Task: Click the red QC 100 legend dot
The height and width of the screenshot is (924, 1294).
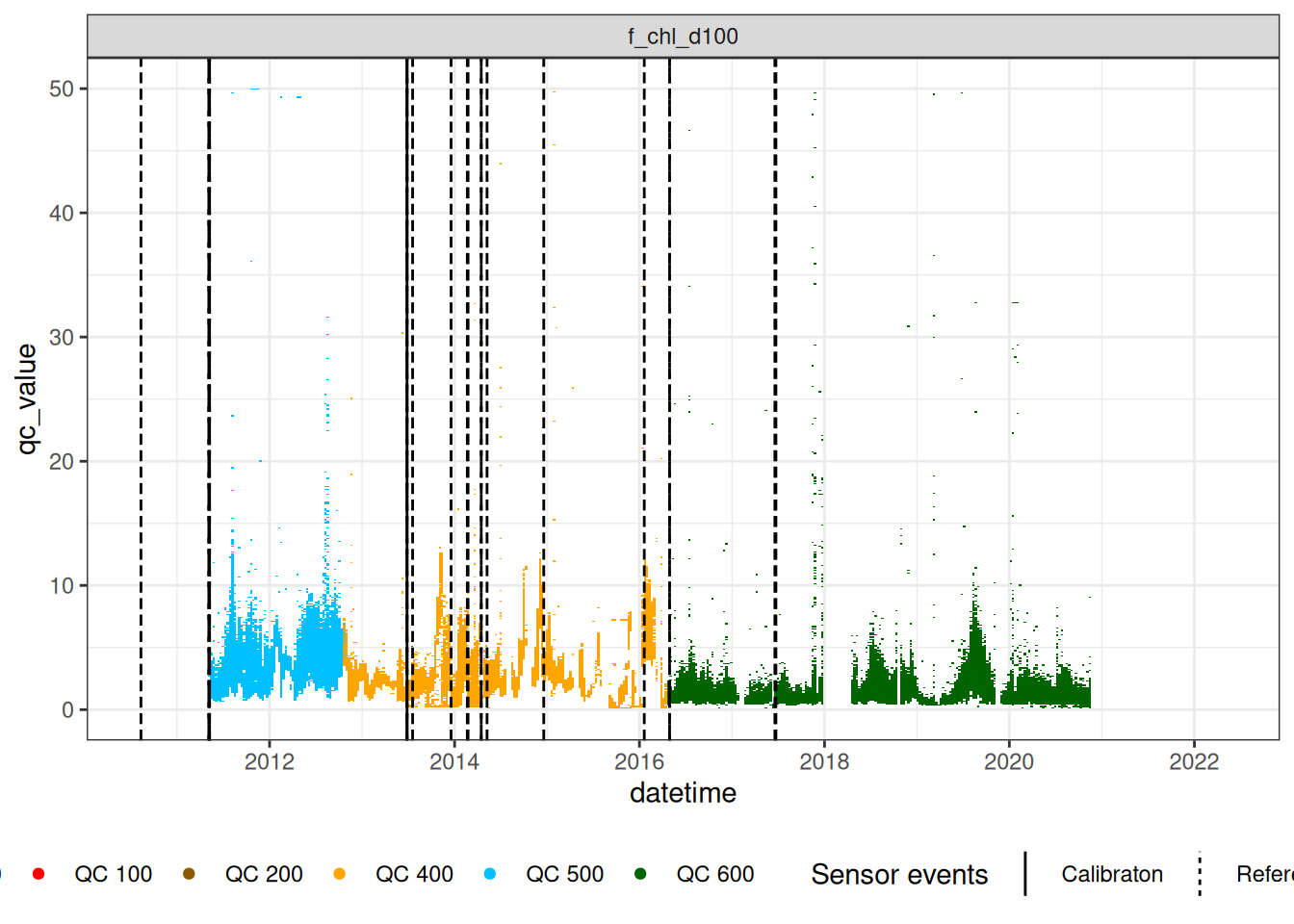Action: [x=39, y=874]
